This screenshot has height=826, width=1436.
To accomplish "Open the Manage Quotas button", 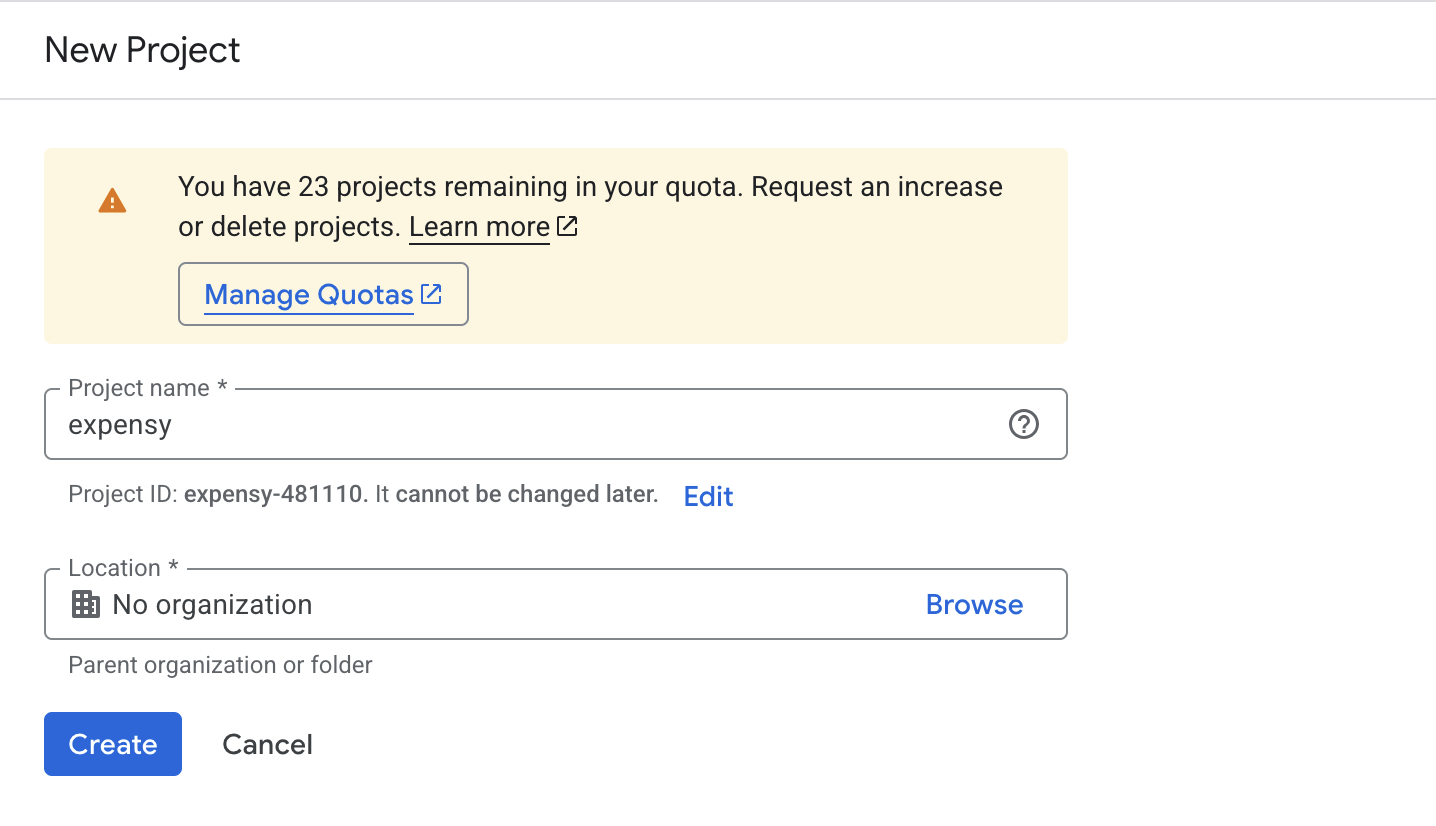I will click(308, 293).
